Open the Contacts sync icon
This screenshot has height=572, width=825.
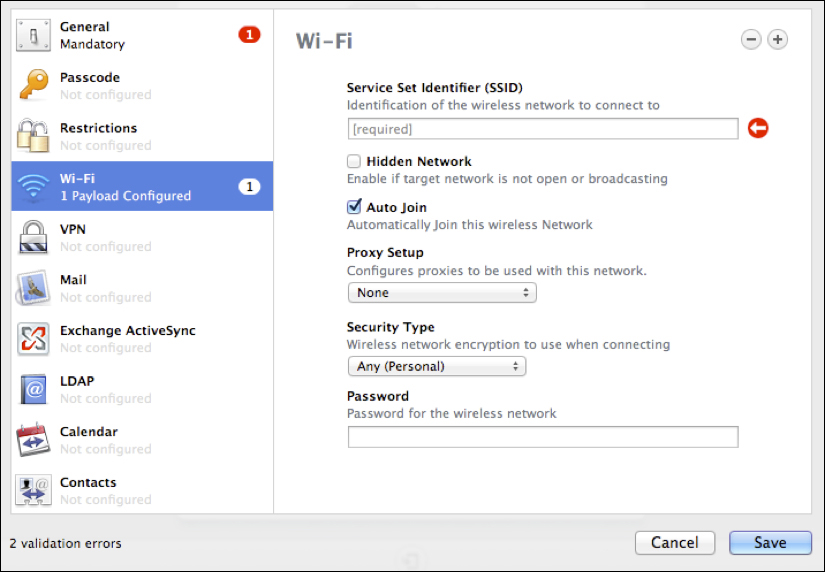click(x=34, y=490)
